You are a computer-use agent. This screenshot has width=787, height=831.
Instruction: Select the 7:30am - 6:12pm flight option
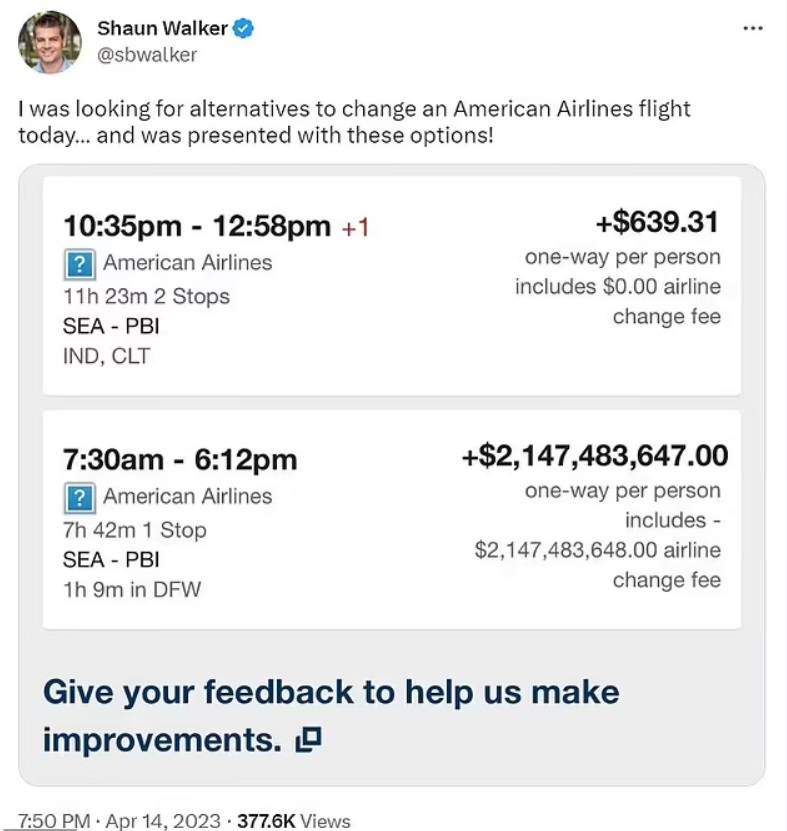392,519
